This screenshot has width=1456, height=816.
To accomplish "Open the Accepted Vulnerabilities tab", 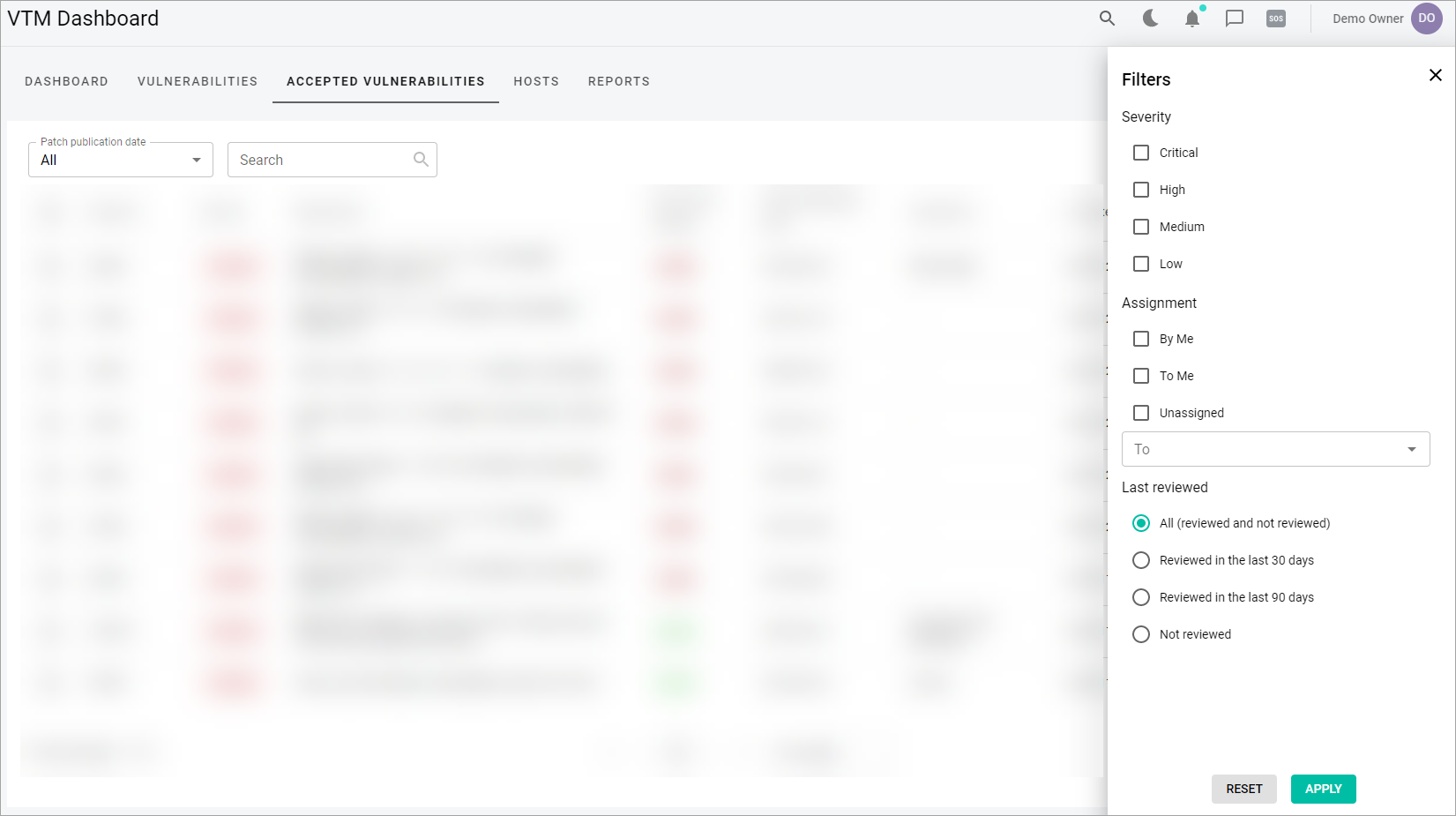I will 385,81.
